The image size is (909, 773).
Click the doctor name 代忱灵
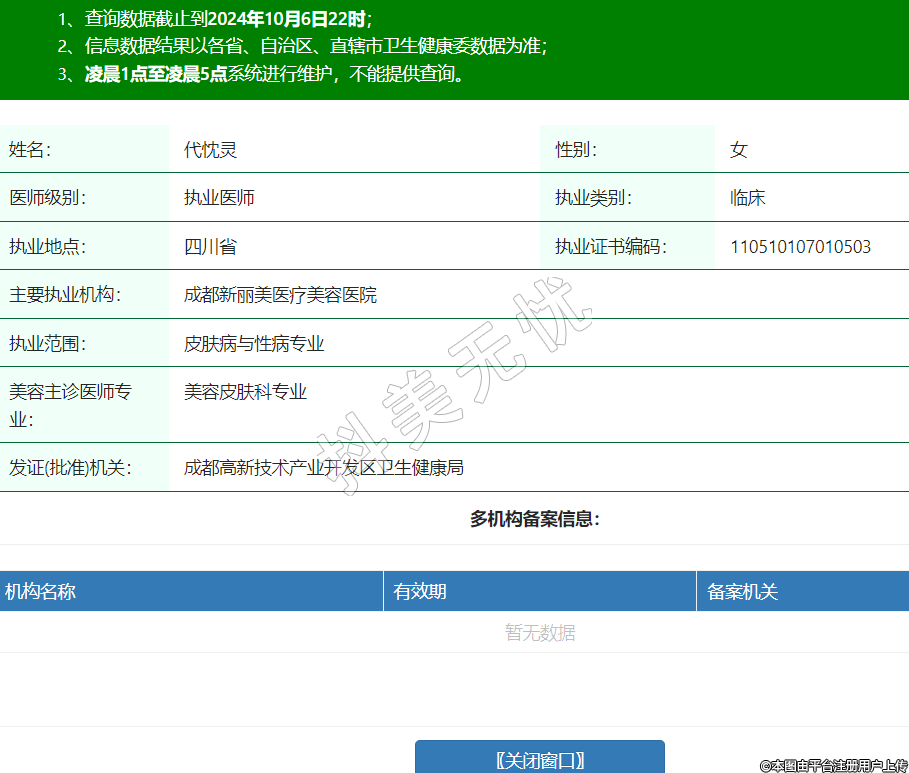210,150
